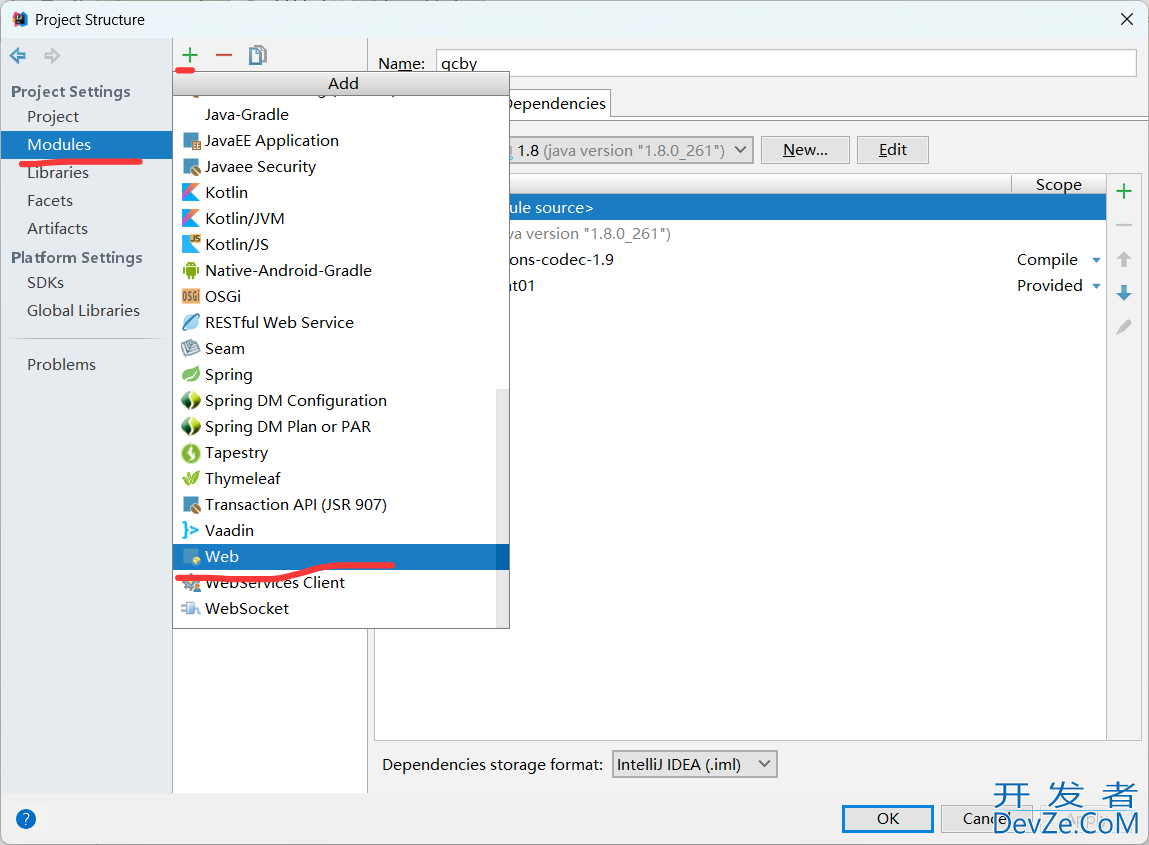This screenshot has height=845, width=1149.
Task: Click the Javaee Security icon
Action: tap(191, 167)
